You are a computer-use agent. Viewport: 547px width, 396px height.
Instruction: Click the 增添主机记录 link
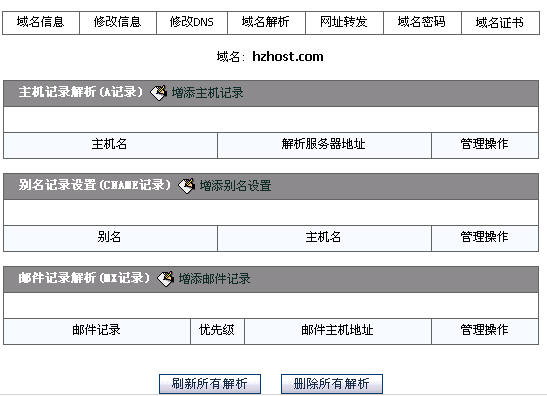208,93
